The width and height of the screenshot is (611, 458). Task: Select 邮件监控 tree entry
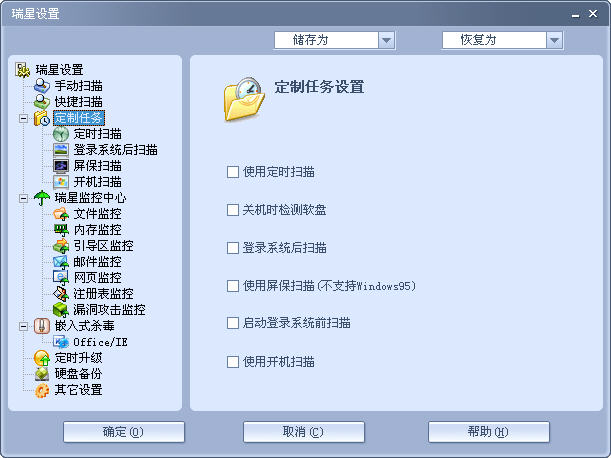pos(97,262)
